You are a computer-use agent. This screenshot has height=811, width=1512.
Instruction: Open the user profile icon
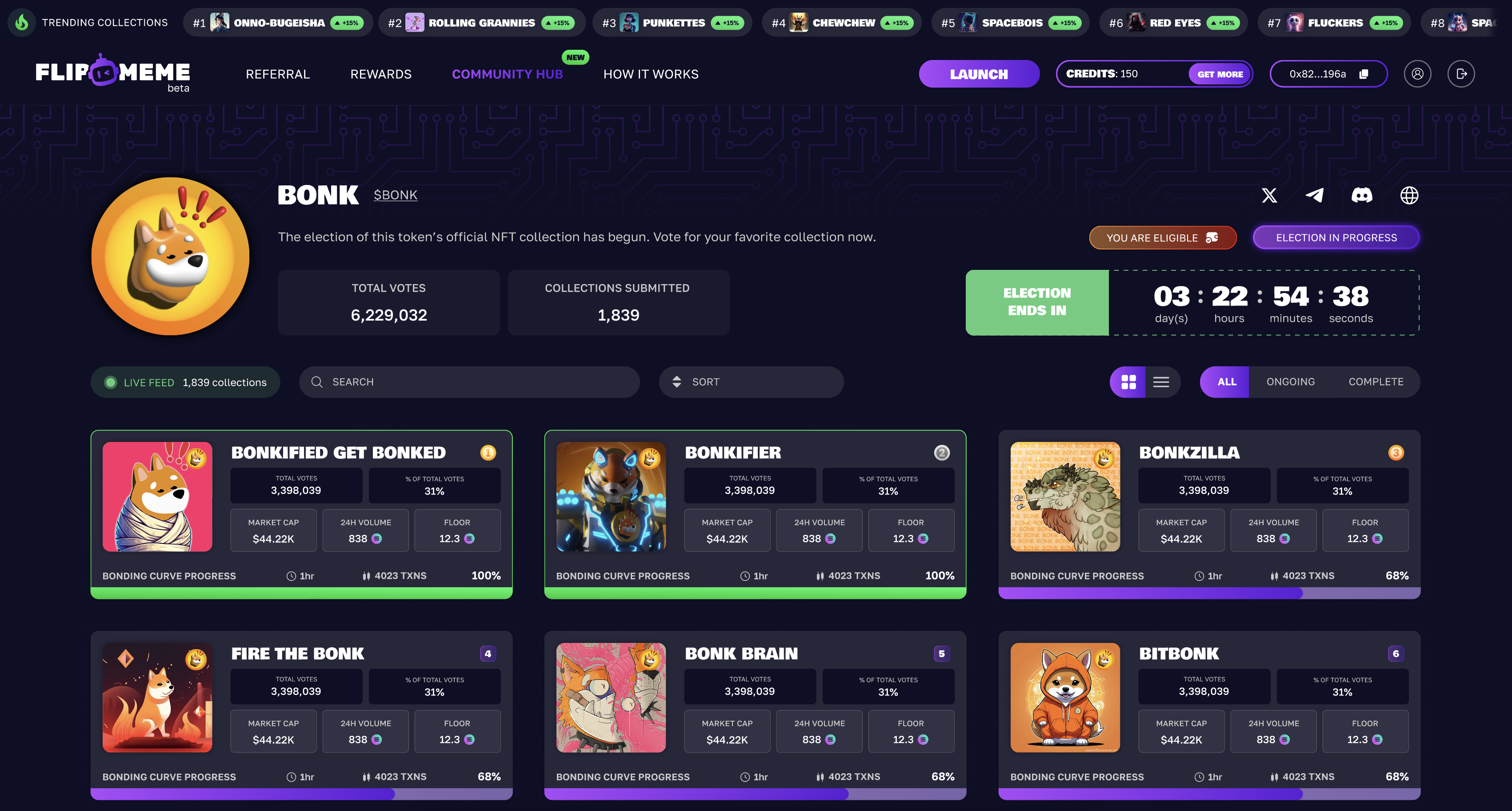[1417, 74]
